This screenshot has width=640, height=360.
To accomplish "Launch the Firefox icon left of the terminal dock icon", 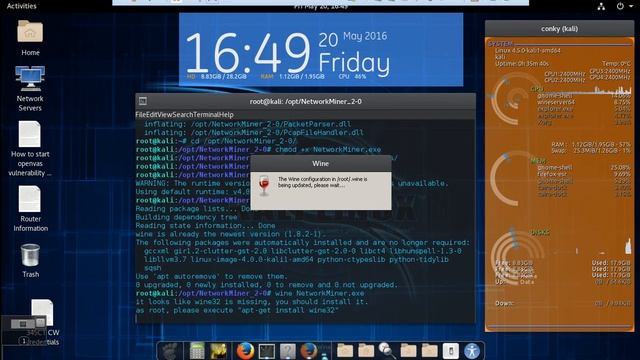I will (x=245, y=351).
